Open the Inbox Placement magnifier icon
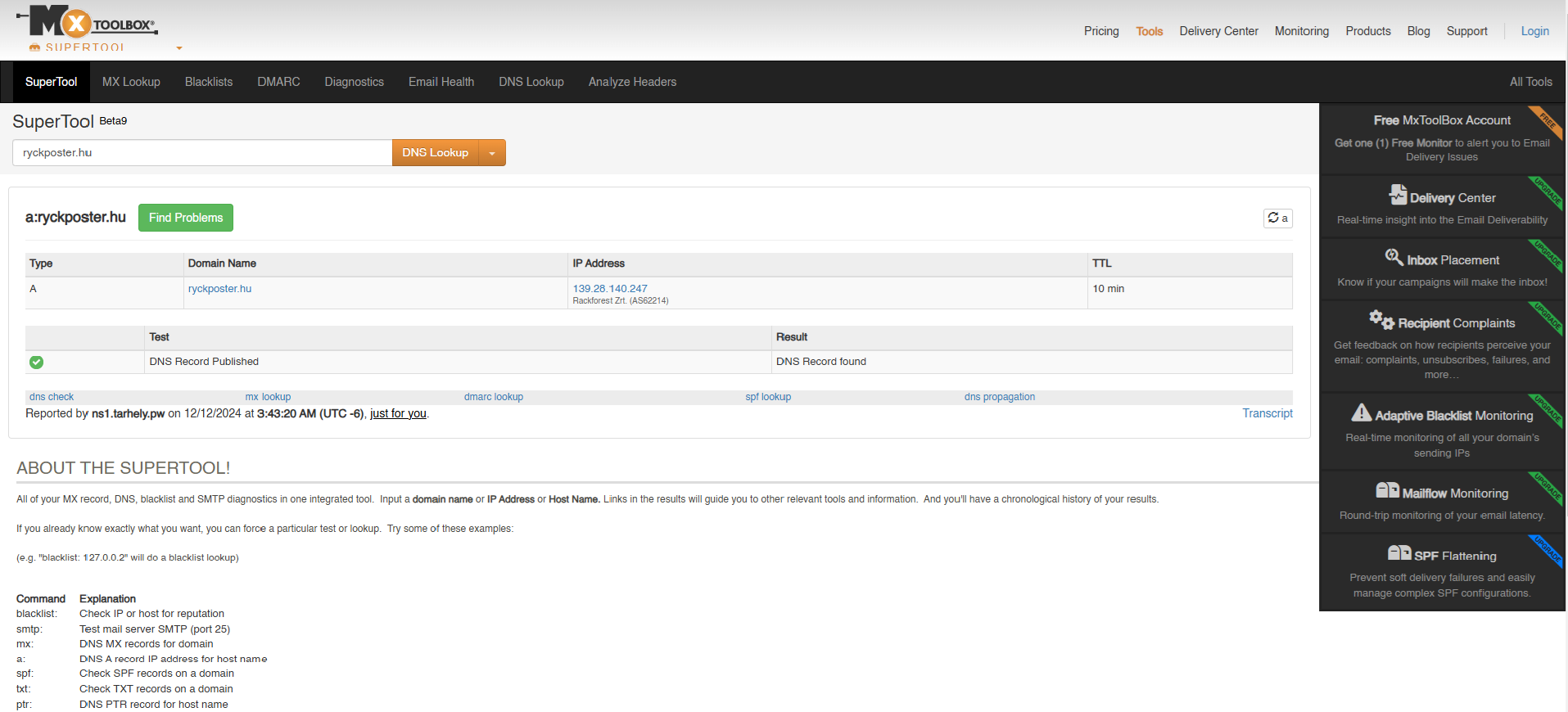This screenshot has height=712, width=1568. point(1394,257)
